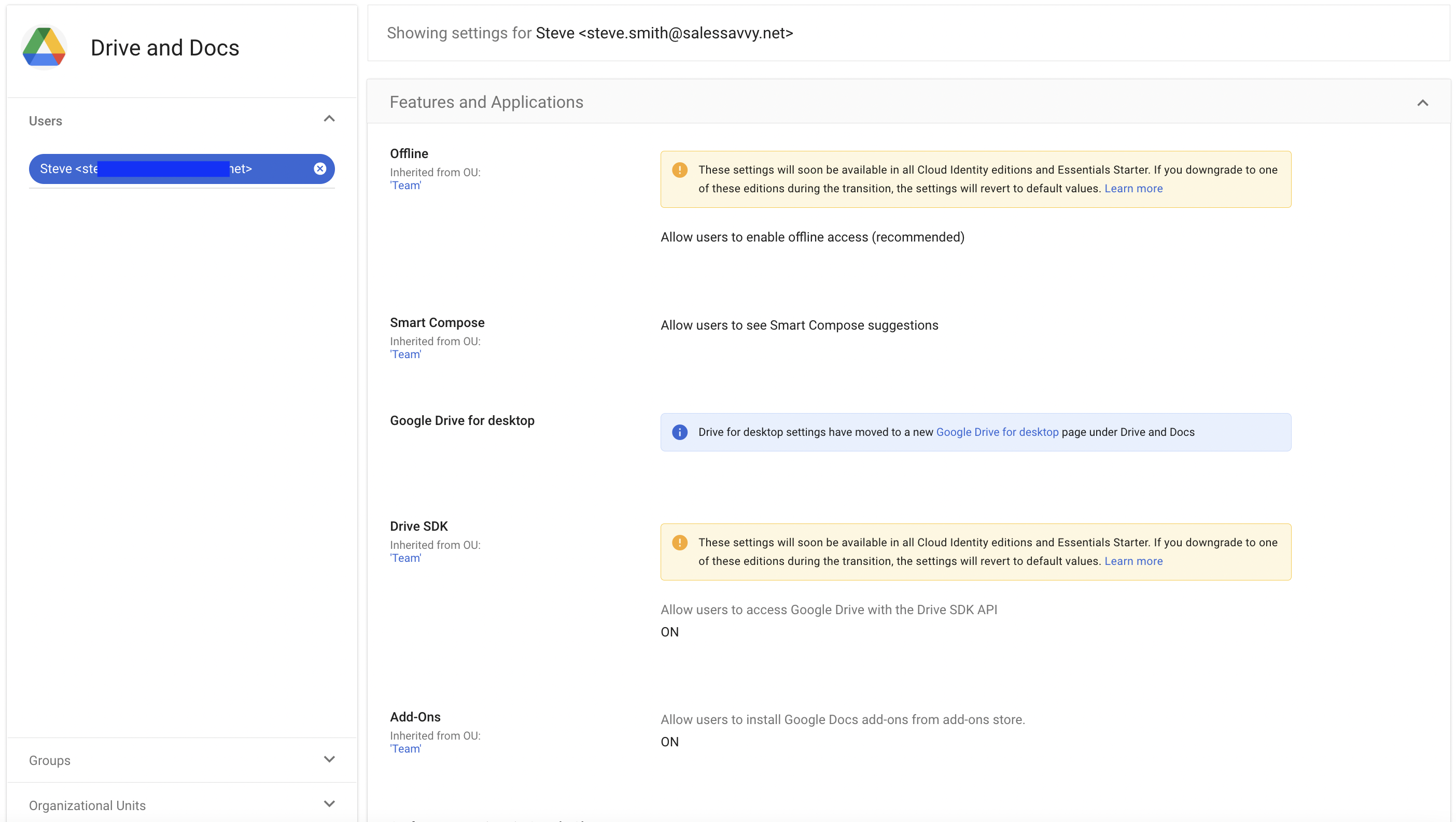The image size is (1456, 822).
Task: Open 'Team' OU link under Drive SDK
Action: tap(405, 558)
